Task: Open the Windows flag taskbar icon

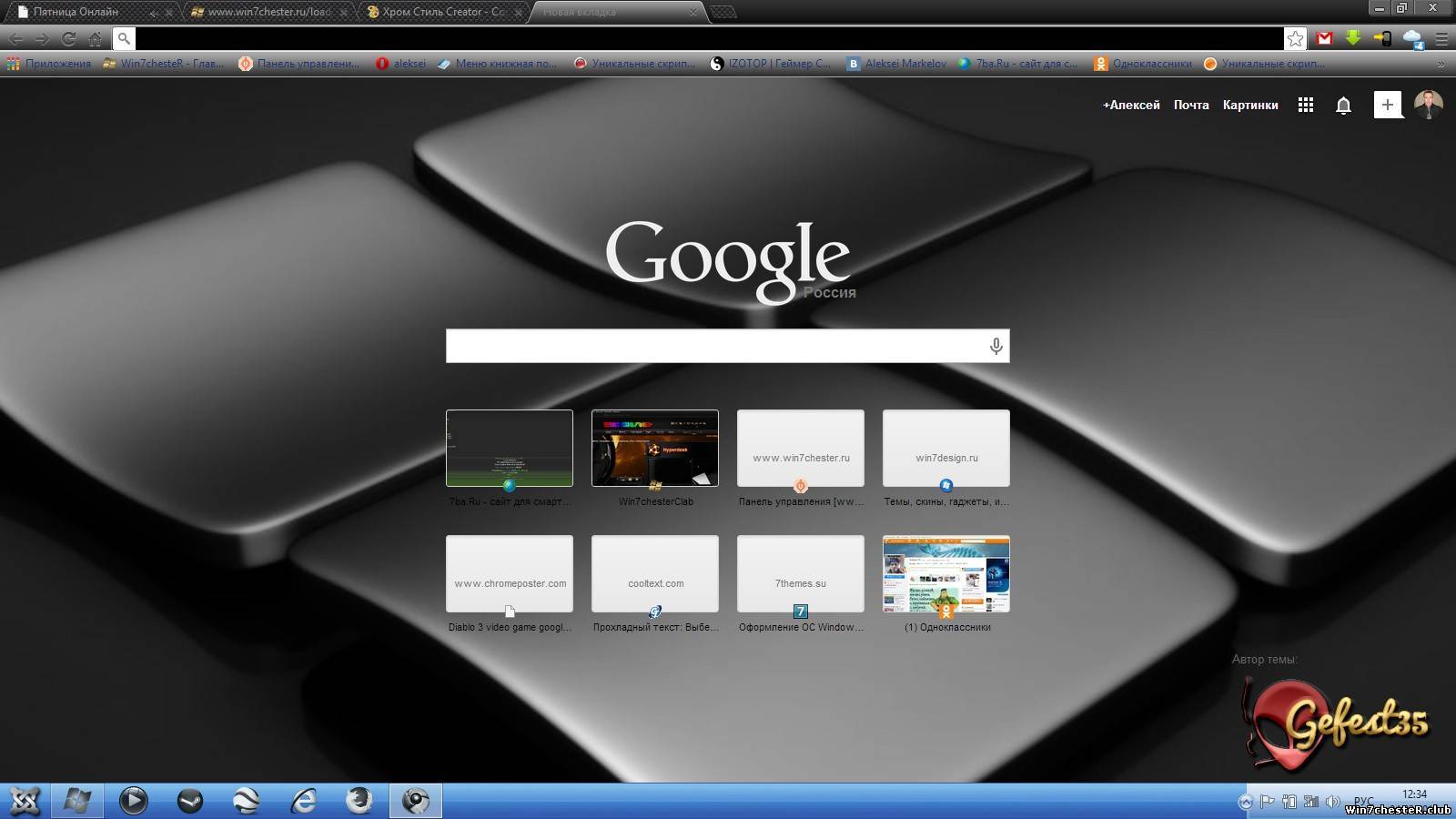Action: 77,801
